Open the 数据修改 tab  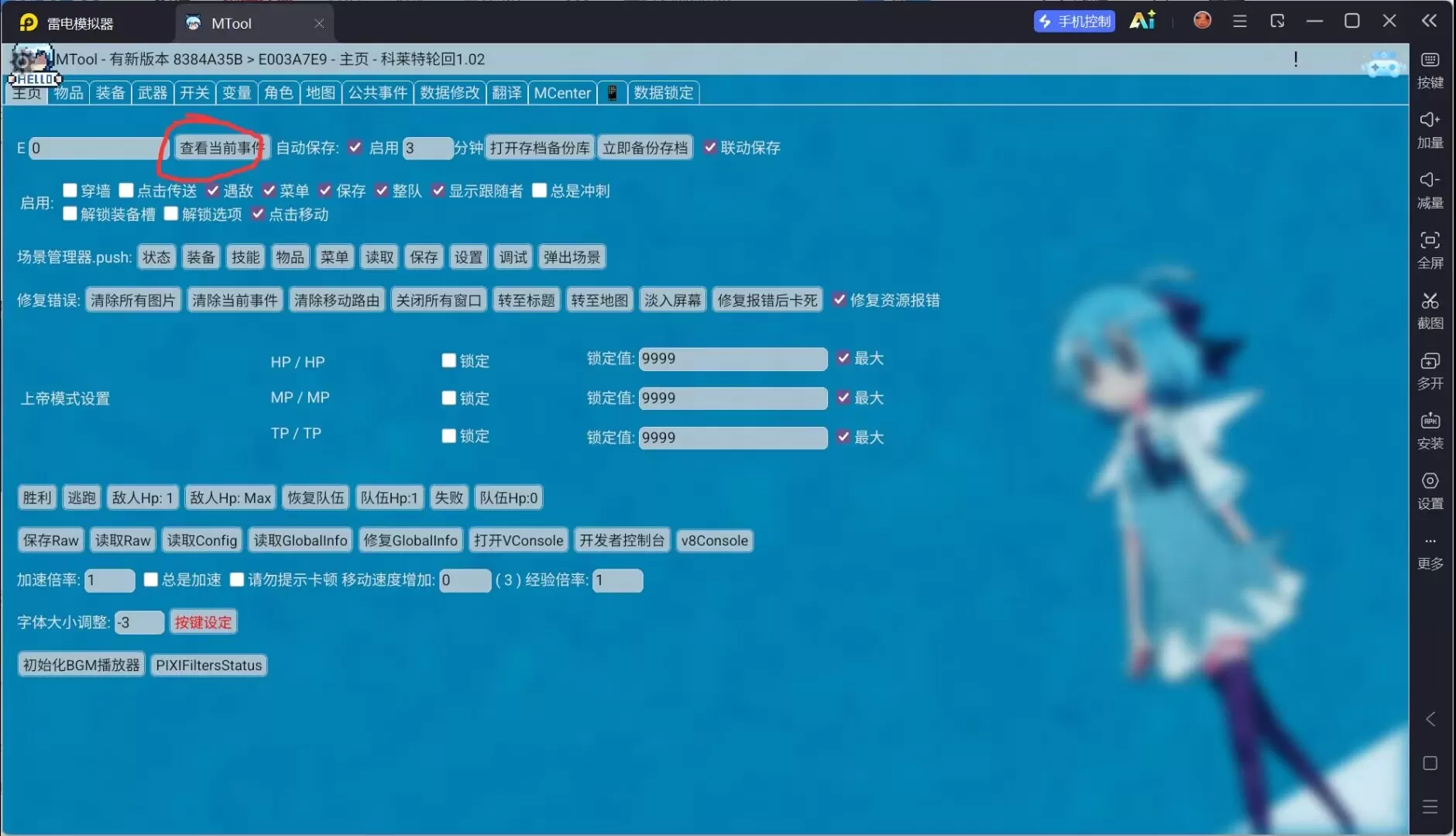pos(449,93)
